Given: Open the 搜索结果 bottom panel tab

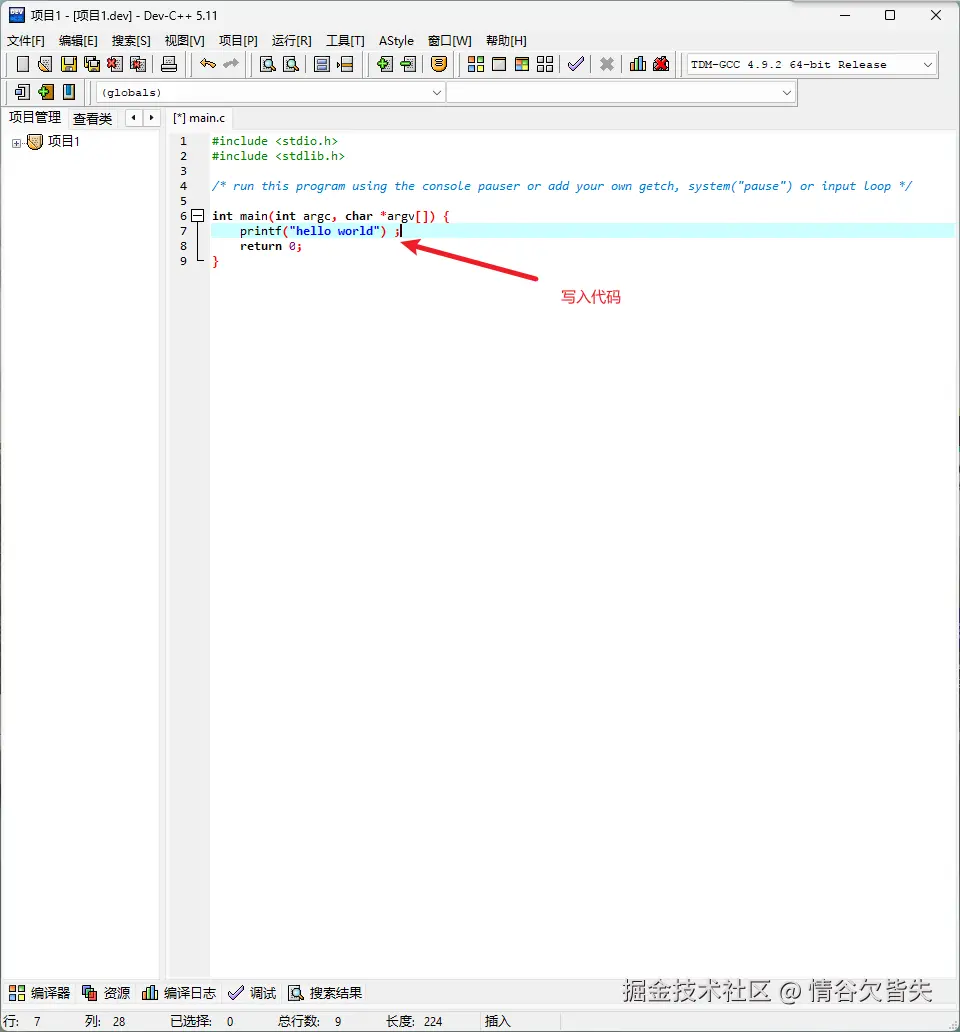Looking at the screenshot, I should point(326,993).
